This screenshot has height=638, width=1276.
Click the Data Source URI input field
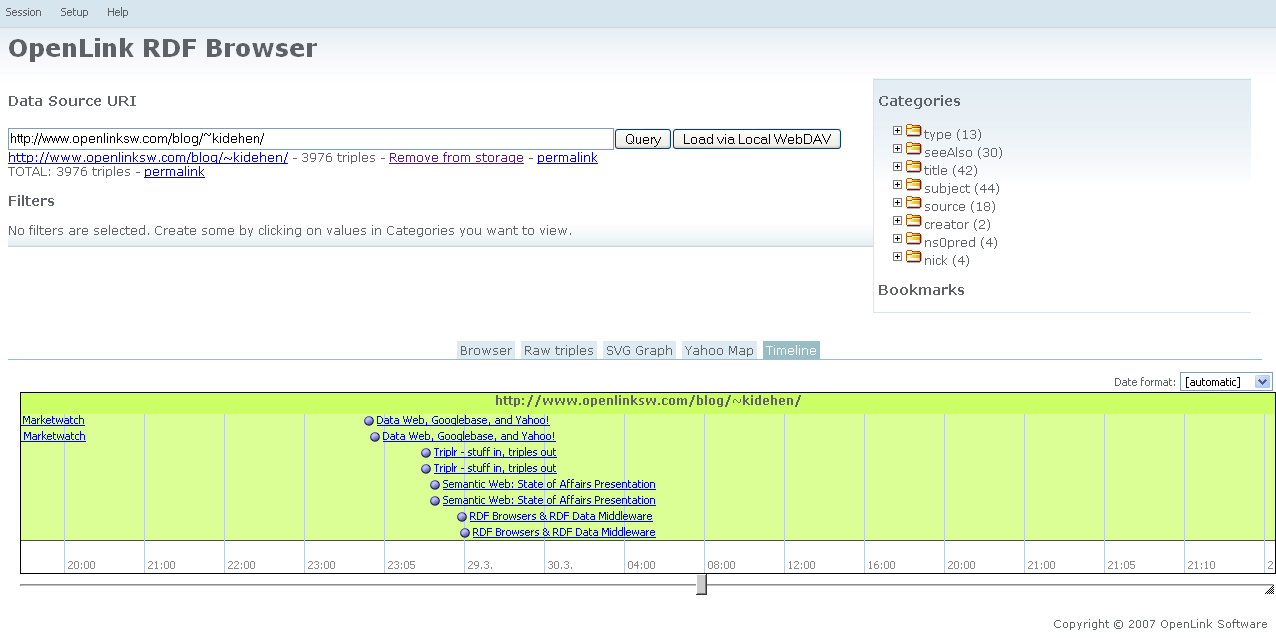click(311, 139)
